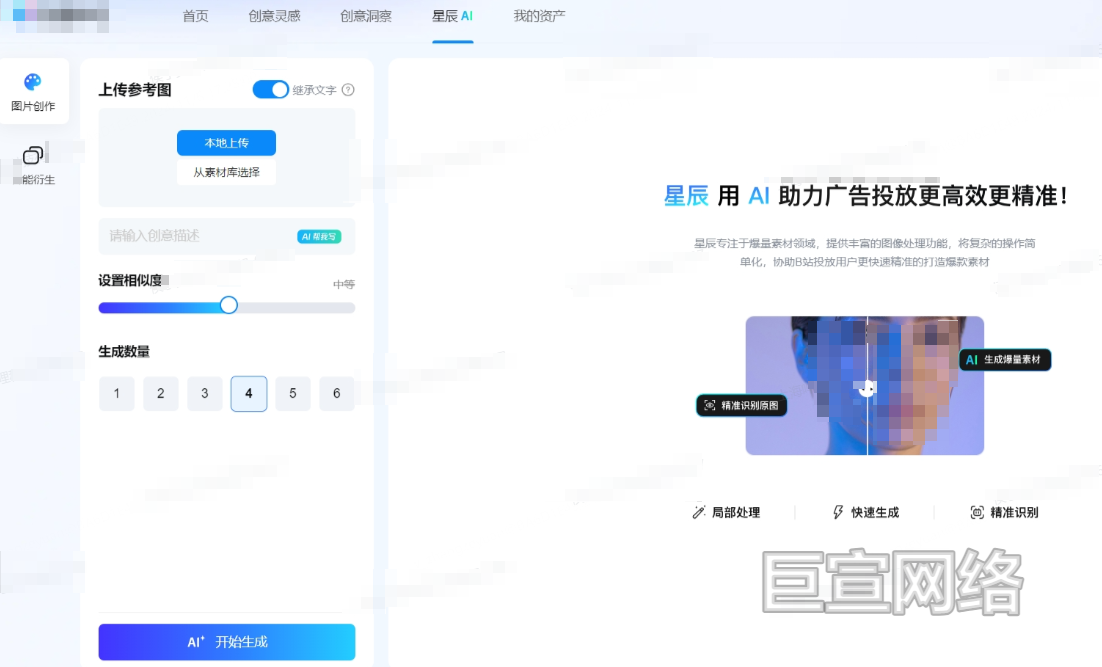Select generation quantity 2
The image size is (1102, 667).
click(161, 394)
